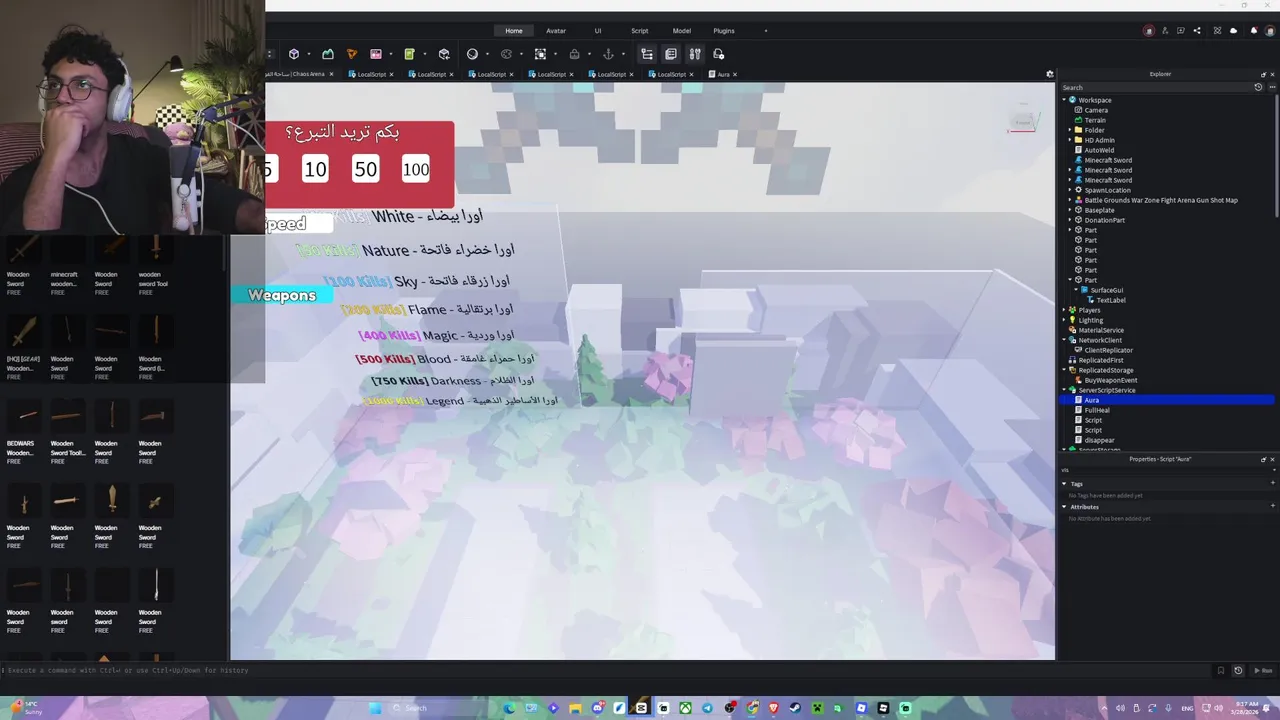Select BuyWeaponEvent in Explorer

pos(1110,380)
